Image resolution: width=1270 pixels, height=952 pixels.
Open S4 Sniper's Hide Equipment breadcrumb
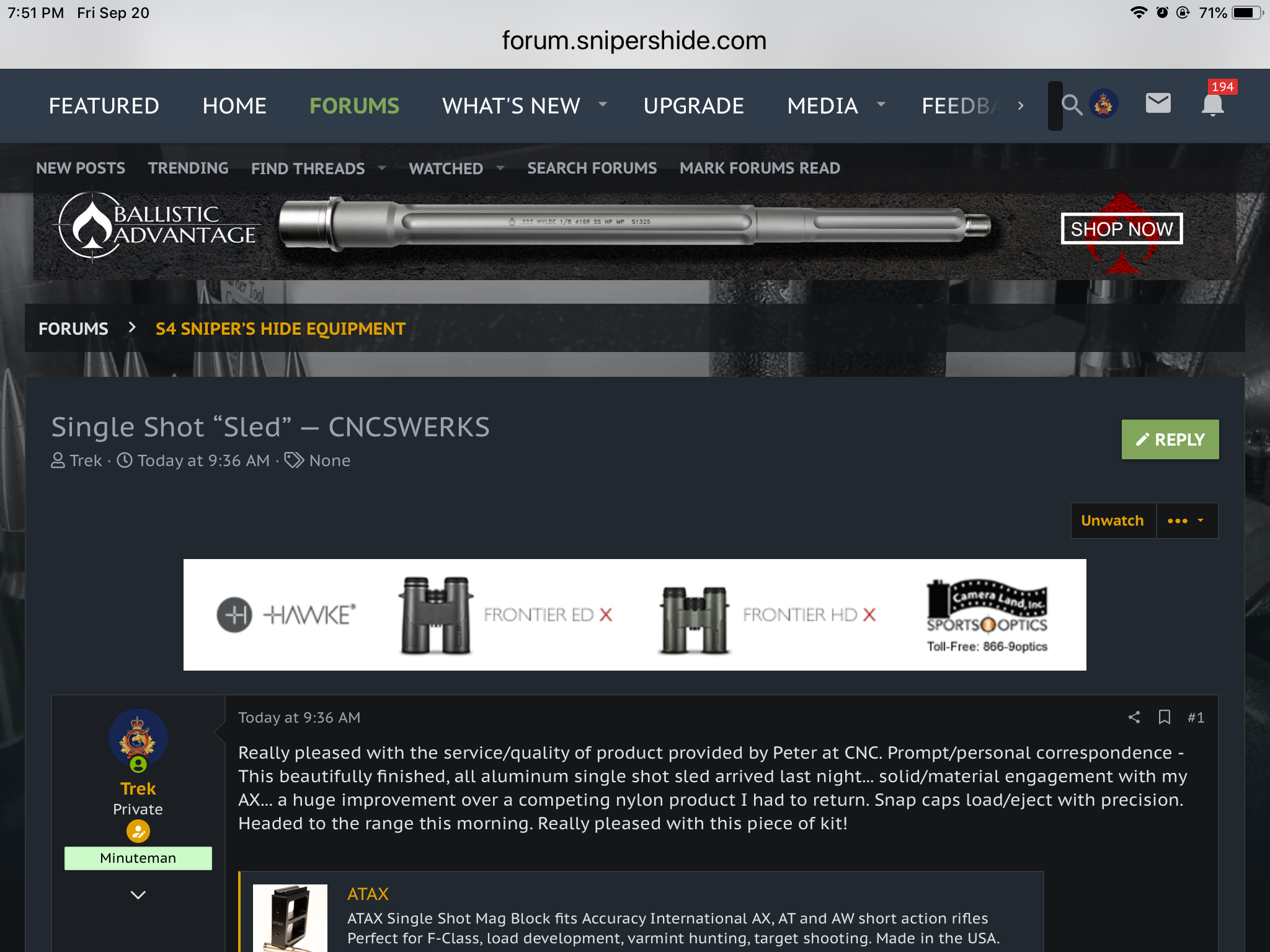280,328
